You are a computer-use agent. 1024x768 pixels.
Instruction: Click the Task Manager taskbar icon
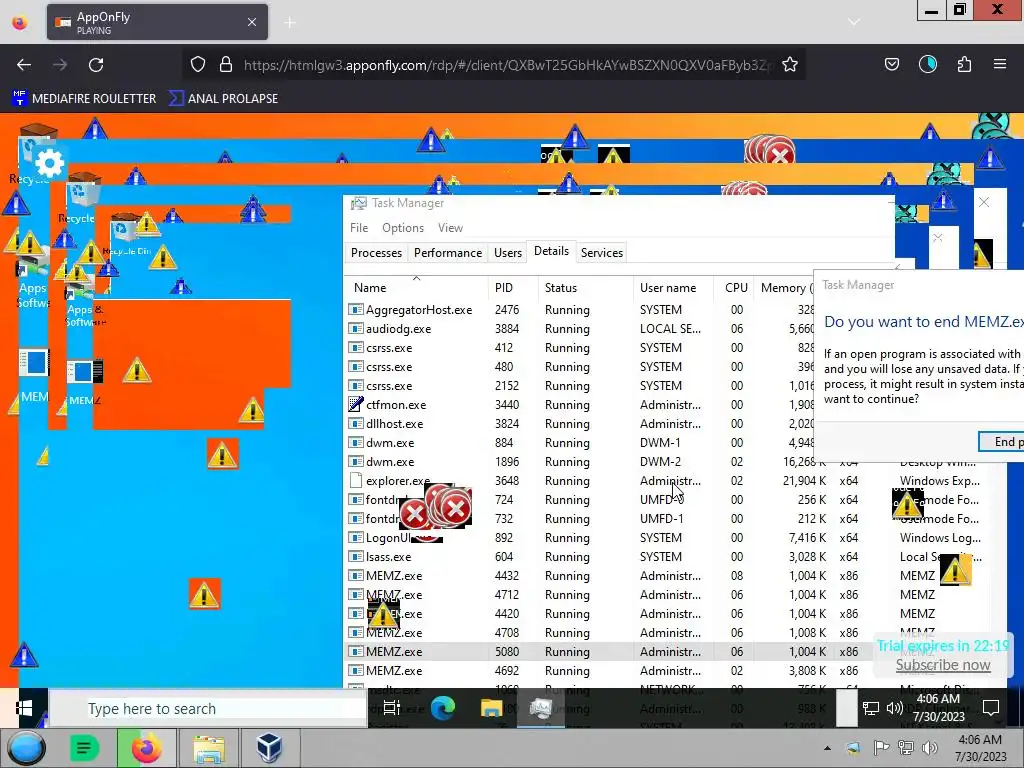tap(541, 708)
